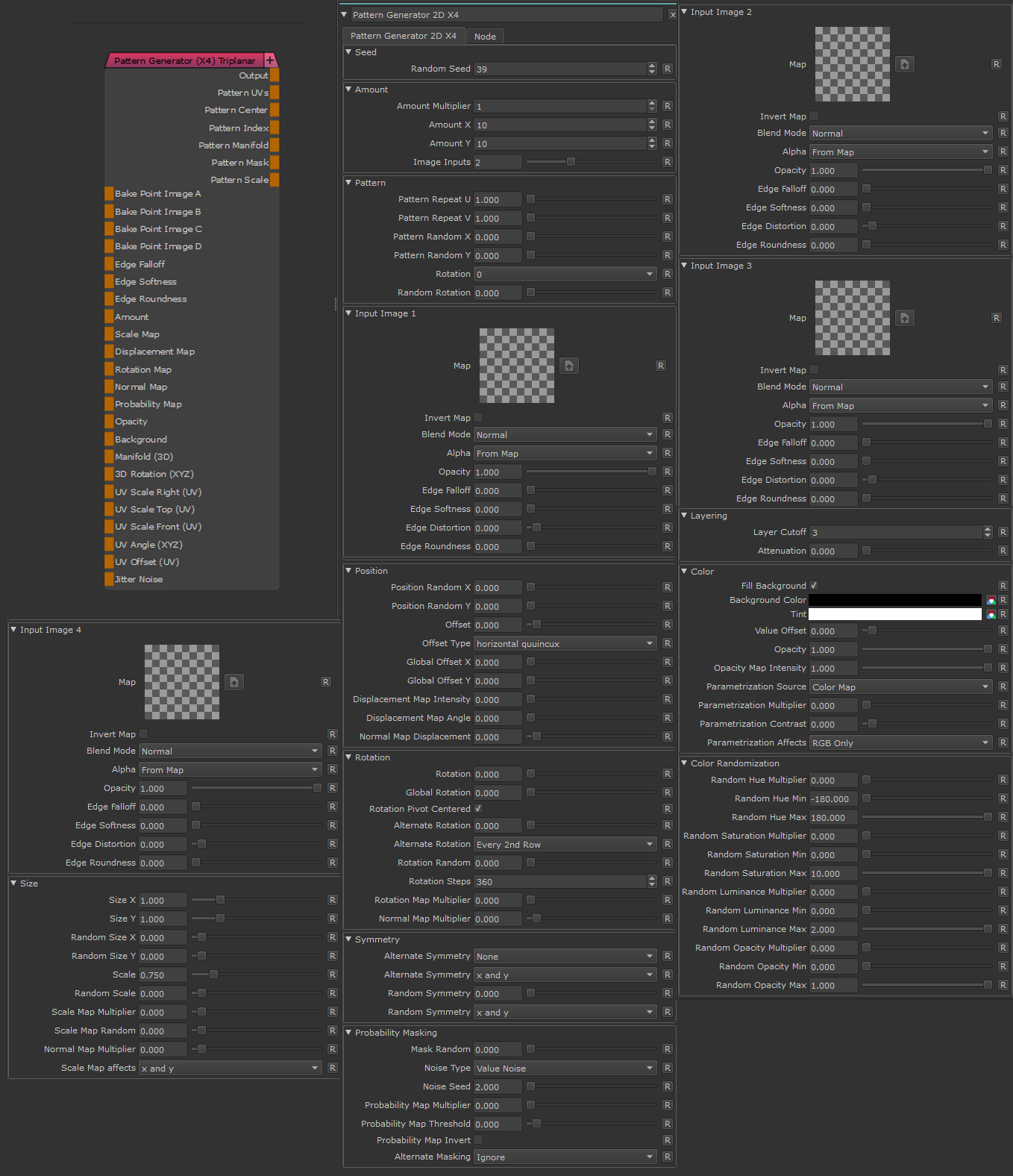Open the Background Color picker icon
1013x1176 pixels.
(x=991, y=600)
